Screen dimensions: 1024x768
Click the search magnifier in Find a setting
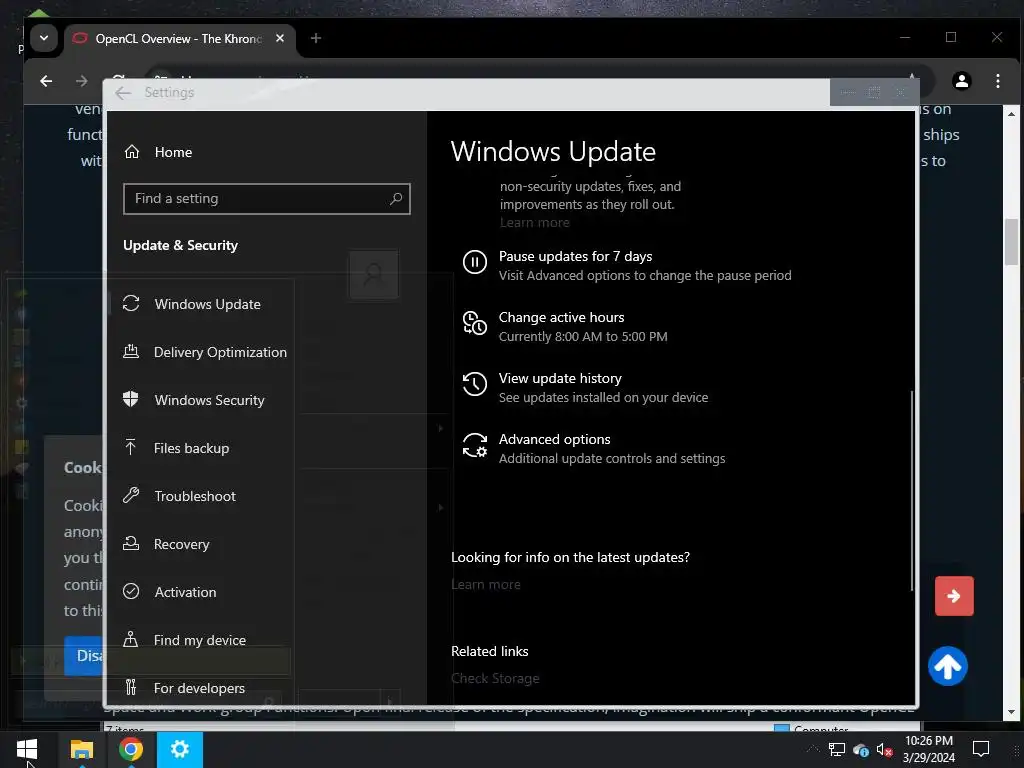[x=396, y=199]
